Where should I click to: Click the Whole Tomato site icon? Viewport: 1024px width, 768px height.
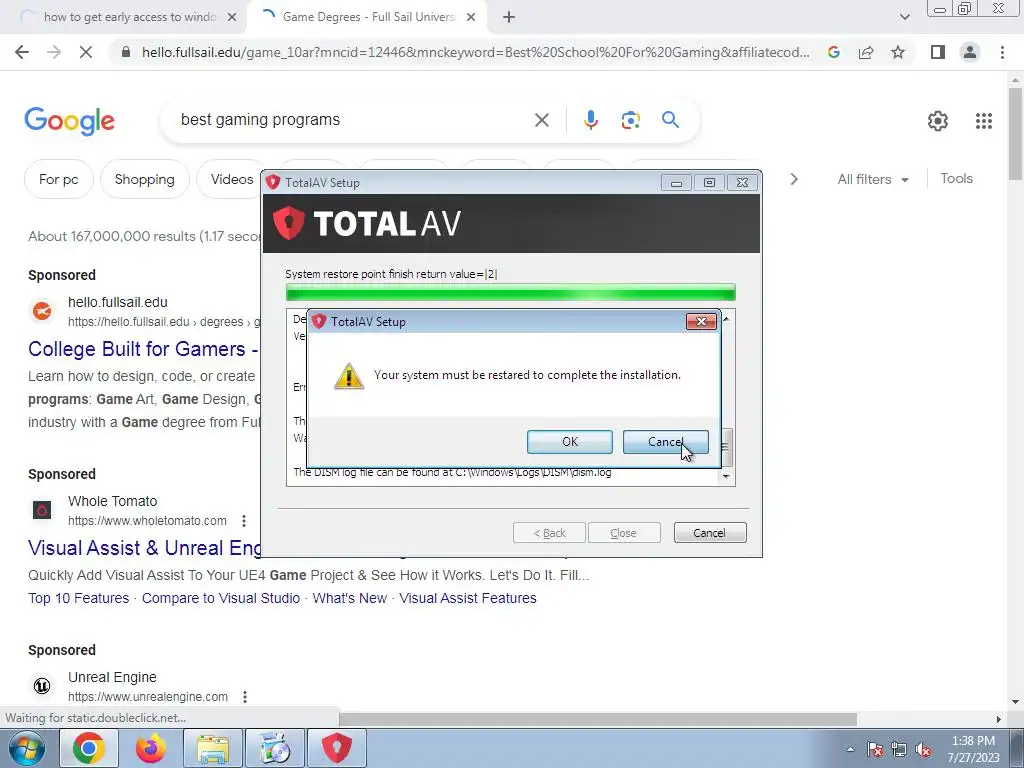pos(42,510)
